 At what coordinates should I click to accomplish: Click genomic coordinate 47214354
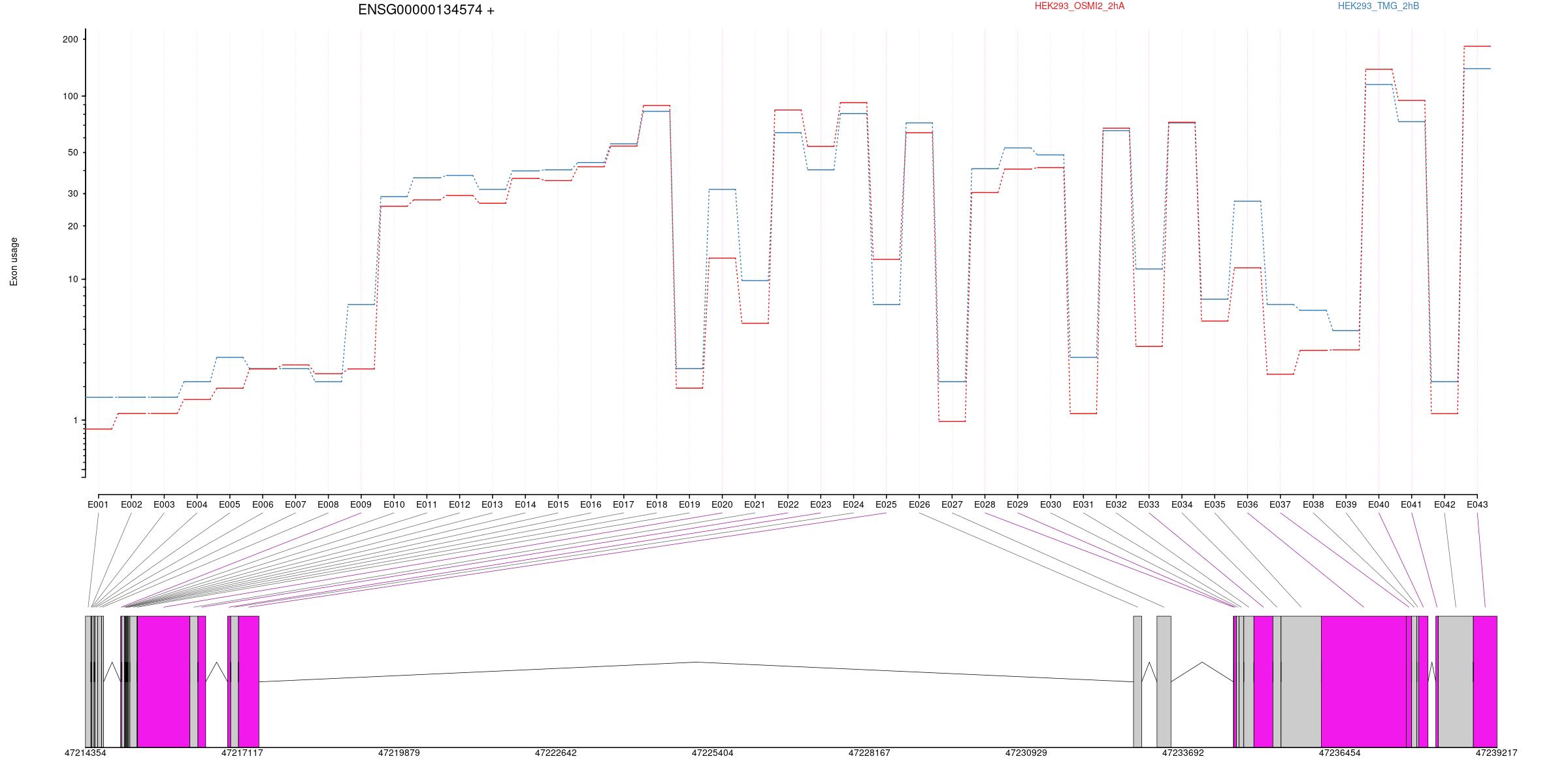(x=85, y=753)
